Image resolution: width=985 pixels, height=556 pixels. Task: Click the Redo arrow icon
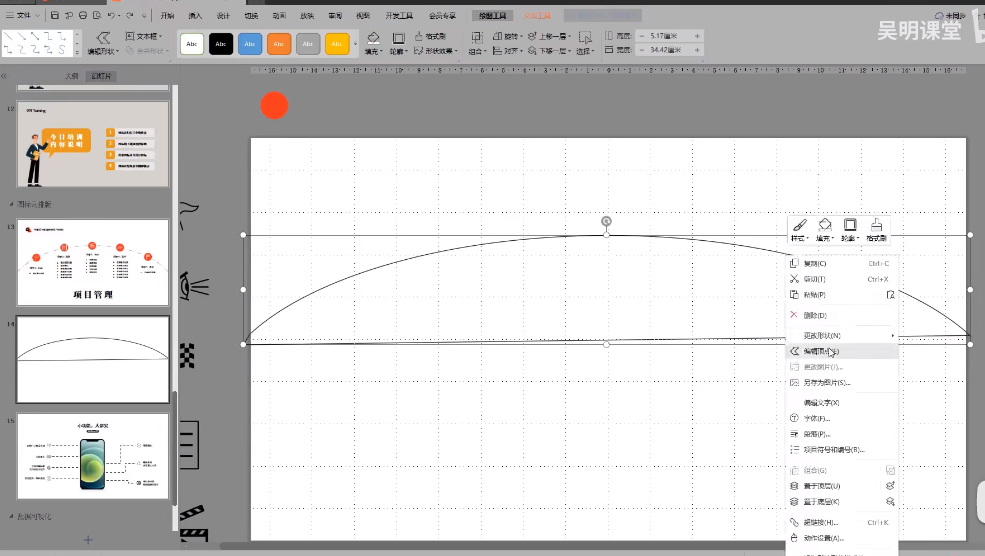pyautogui.click(x=129, y=15)
